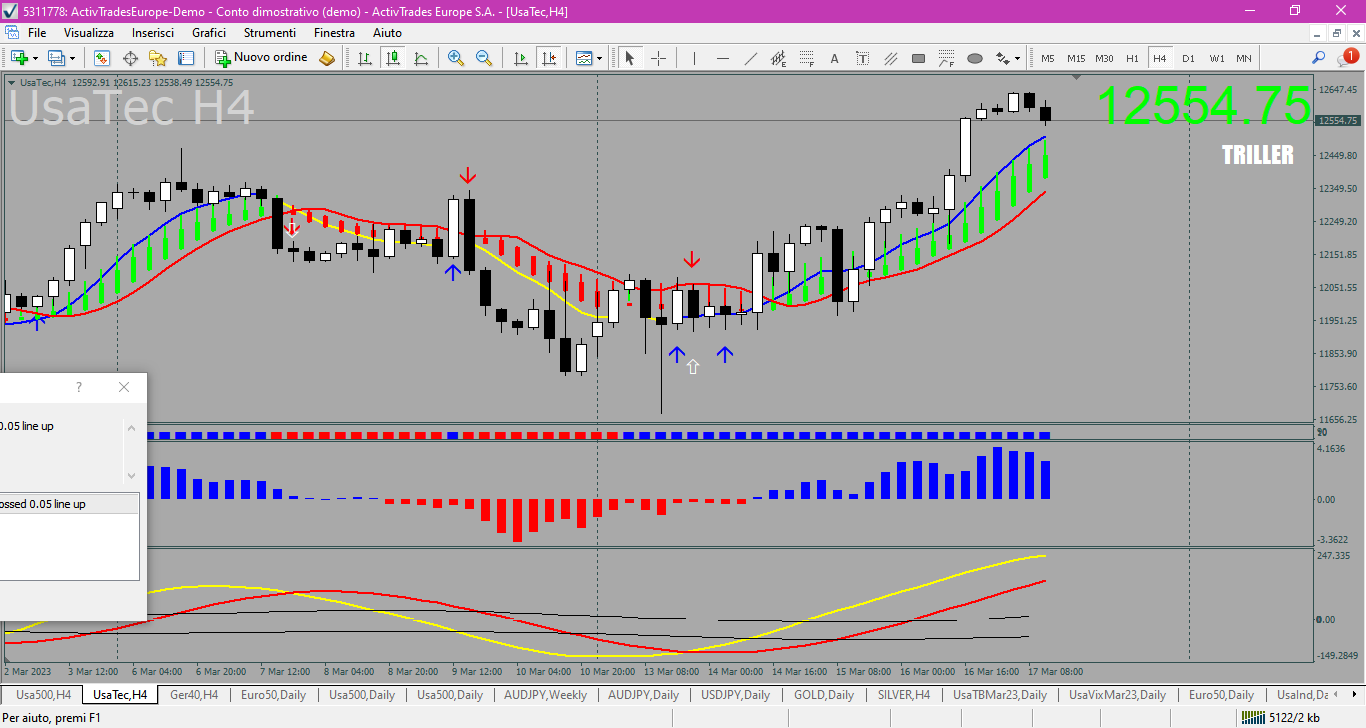
Task: Switch to H1 timeframe
Action: pos(1132,58)
